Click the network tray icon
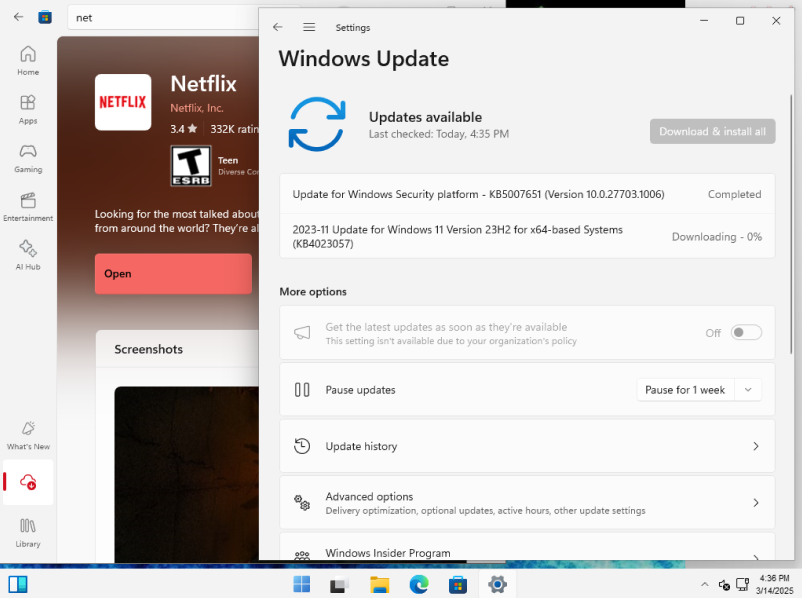 coord(742,584)
